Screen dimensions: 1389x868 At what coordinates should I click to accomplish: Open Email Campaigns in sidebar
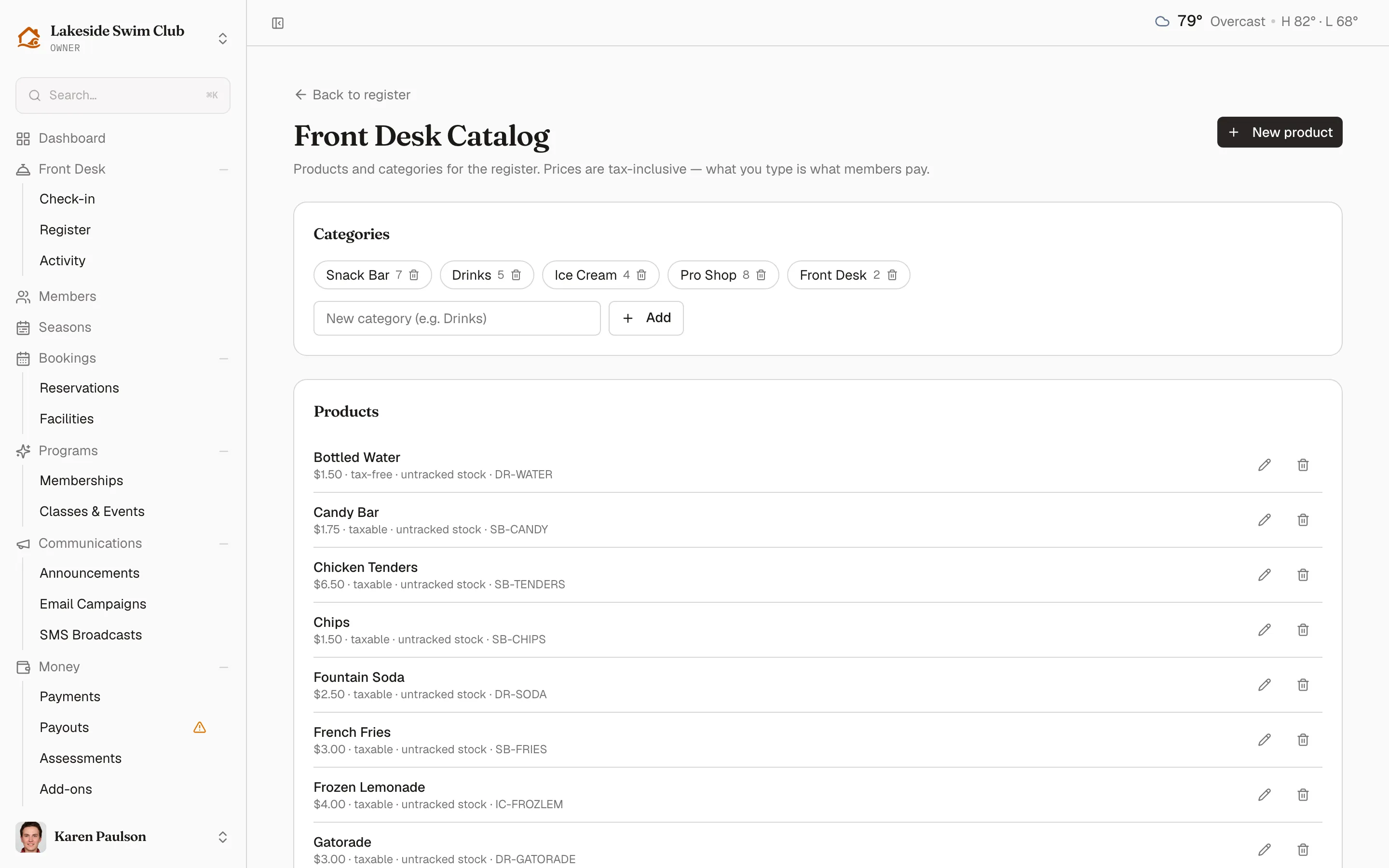(x=93, y=604)
